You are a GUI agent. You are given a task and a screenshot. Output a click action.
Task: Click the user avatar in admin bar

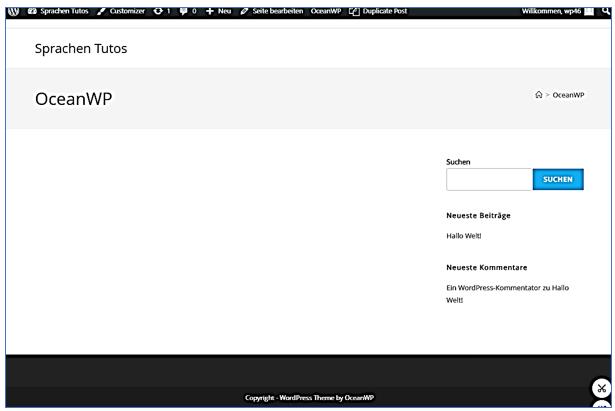point(589,10)
